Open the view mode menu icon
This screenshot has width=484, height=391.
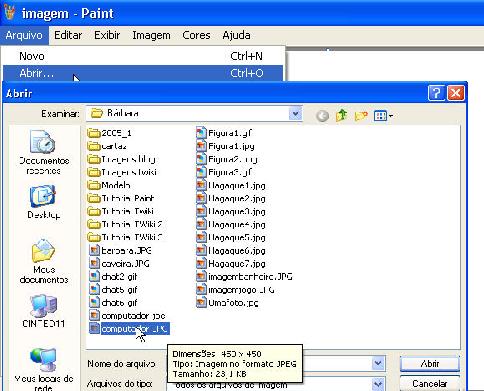coord(383,116)
